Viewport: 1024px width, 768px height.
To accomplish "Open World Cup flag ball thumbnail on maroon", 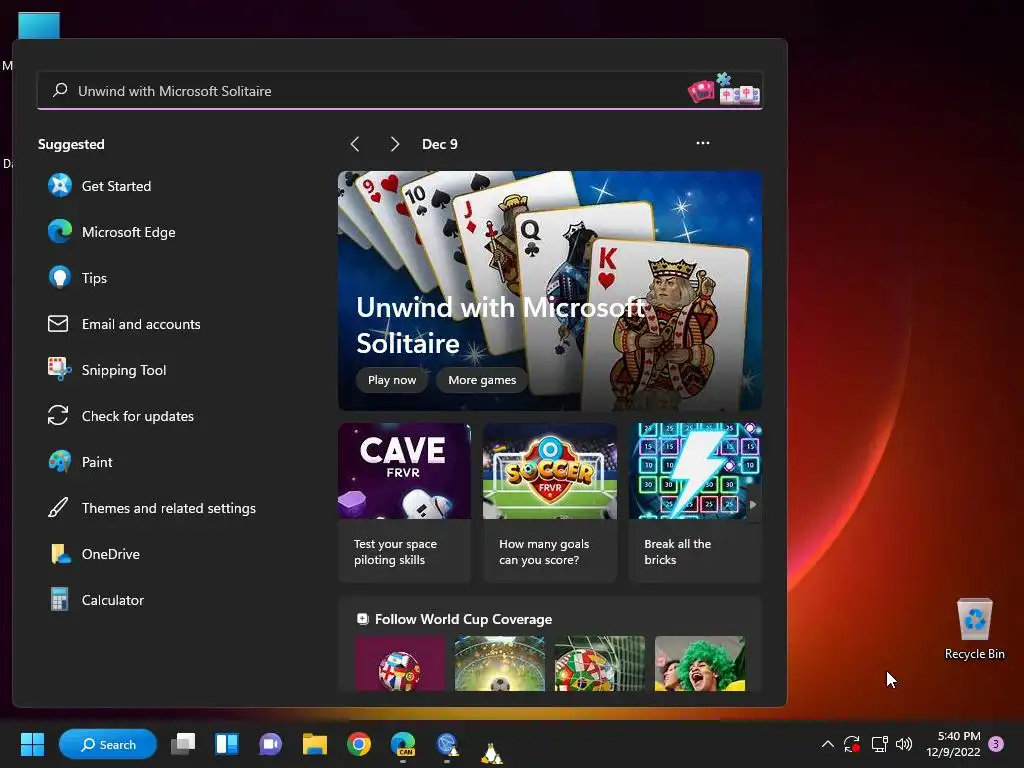I will click(400, 663).
